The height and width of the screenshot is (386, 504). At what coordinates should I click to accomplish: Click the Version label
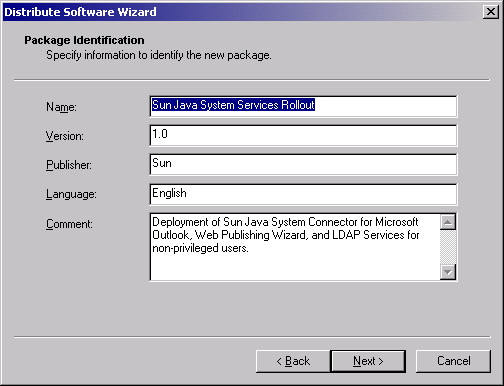(65, 136)
